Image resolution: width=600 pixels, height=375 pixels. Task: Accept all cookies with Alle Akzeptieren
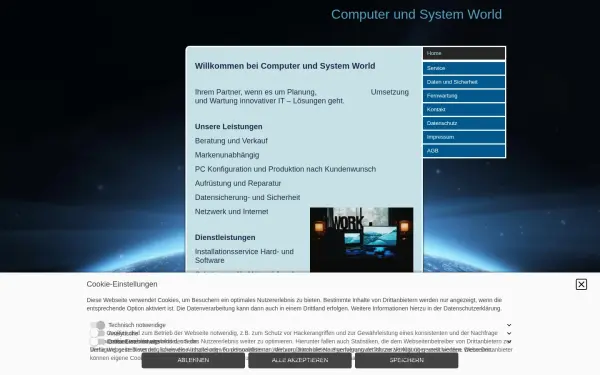300,360
